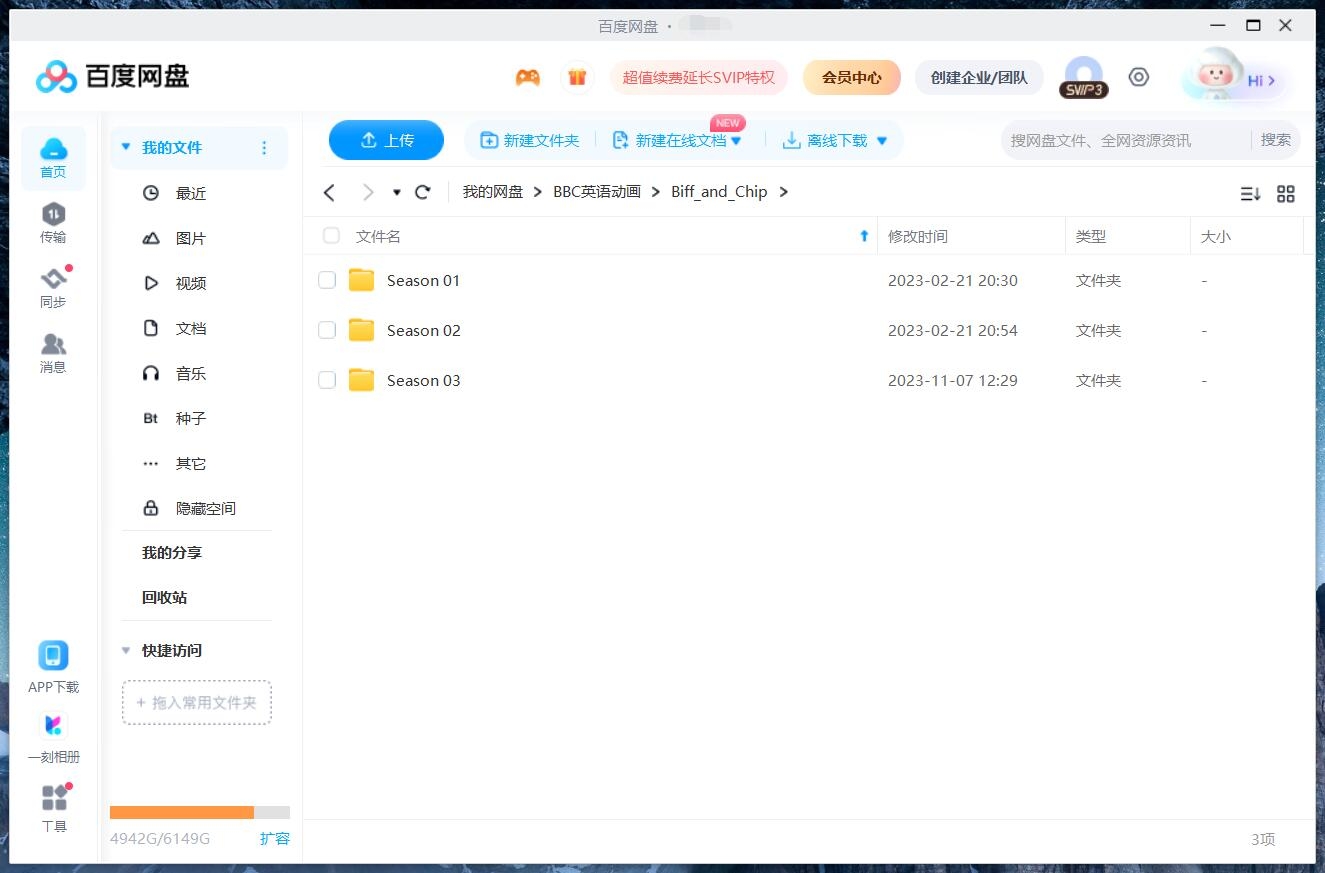Open the 消息 (messages) panel
The width and height of the screenshot is (1325, 873).
click(x=53, y=352)
